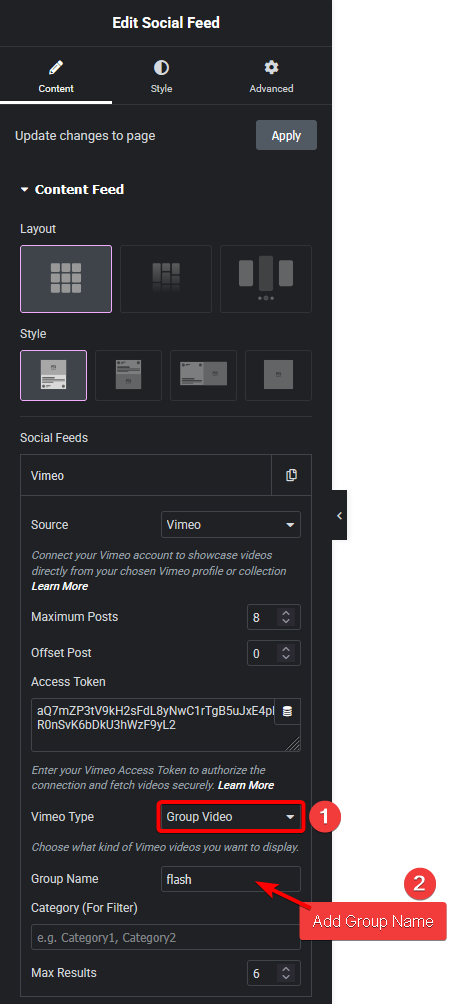The height and width of the screenshot is (1004, 455).
Task: Open the Content tab
Action: point(56,76)
